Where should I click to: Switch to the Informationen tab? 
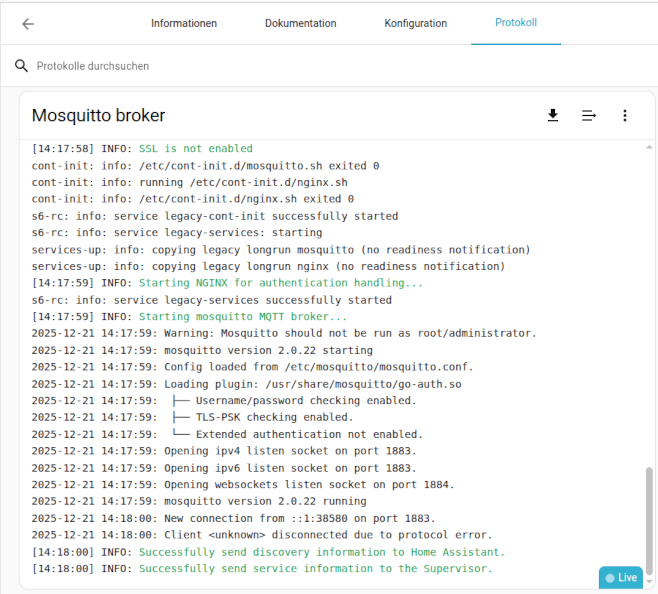[184, 23]
